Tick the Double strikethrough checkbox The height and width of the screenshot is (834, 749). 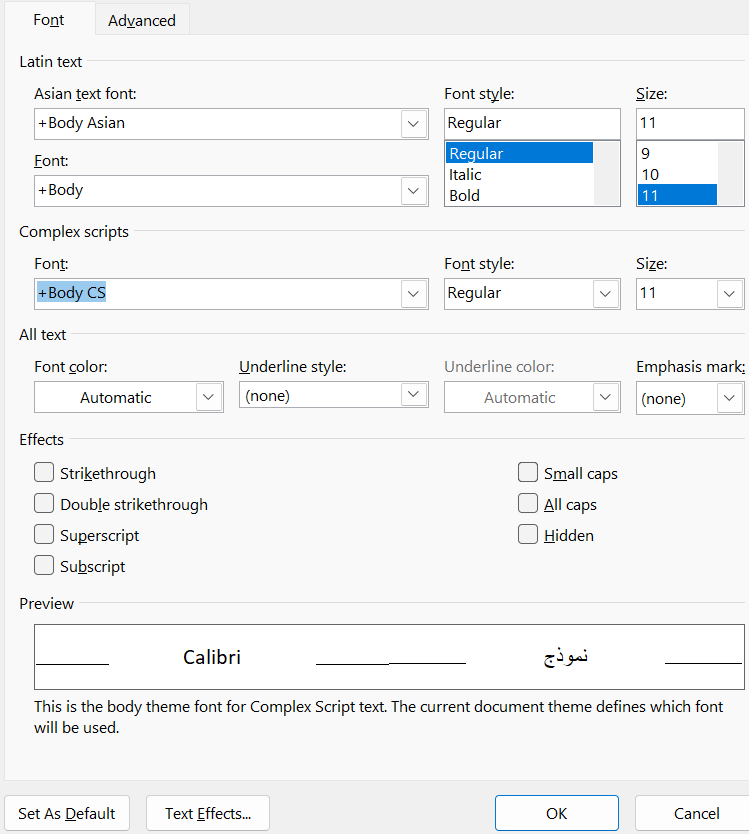[x=44, y=503]
